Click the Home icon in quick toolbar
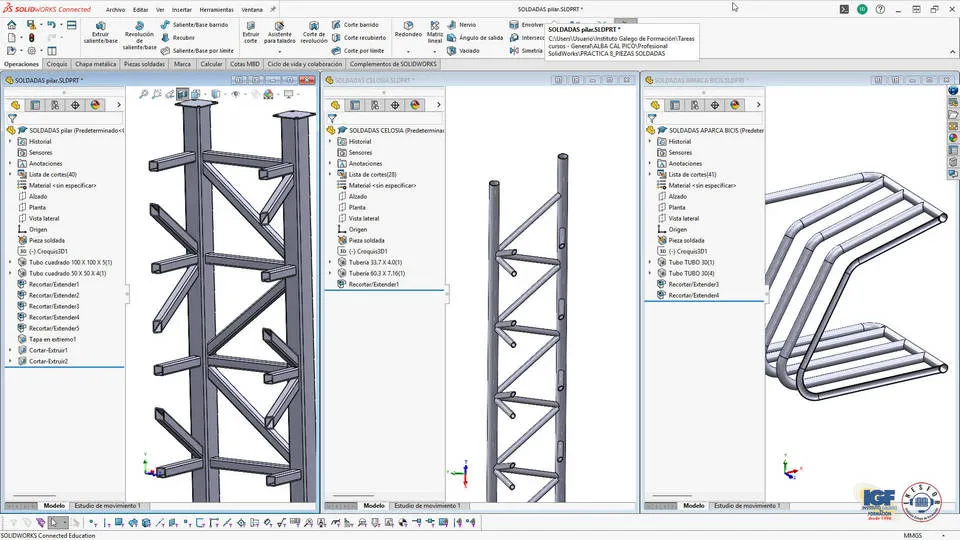960x540 pixels. 12,24
